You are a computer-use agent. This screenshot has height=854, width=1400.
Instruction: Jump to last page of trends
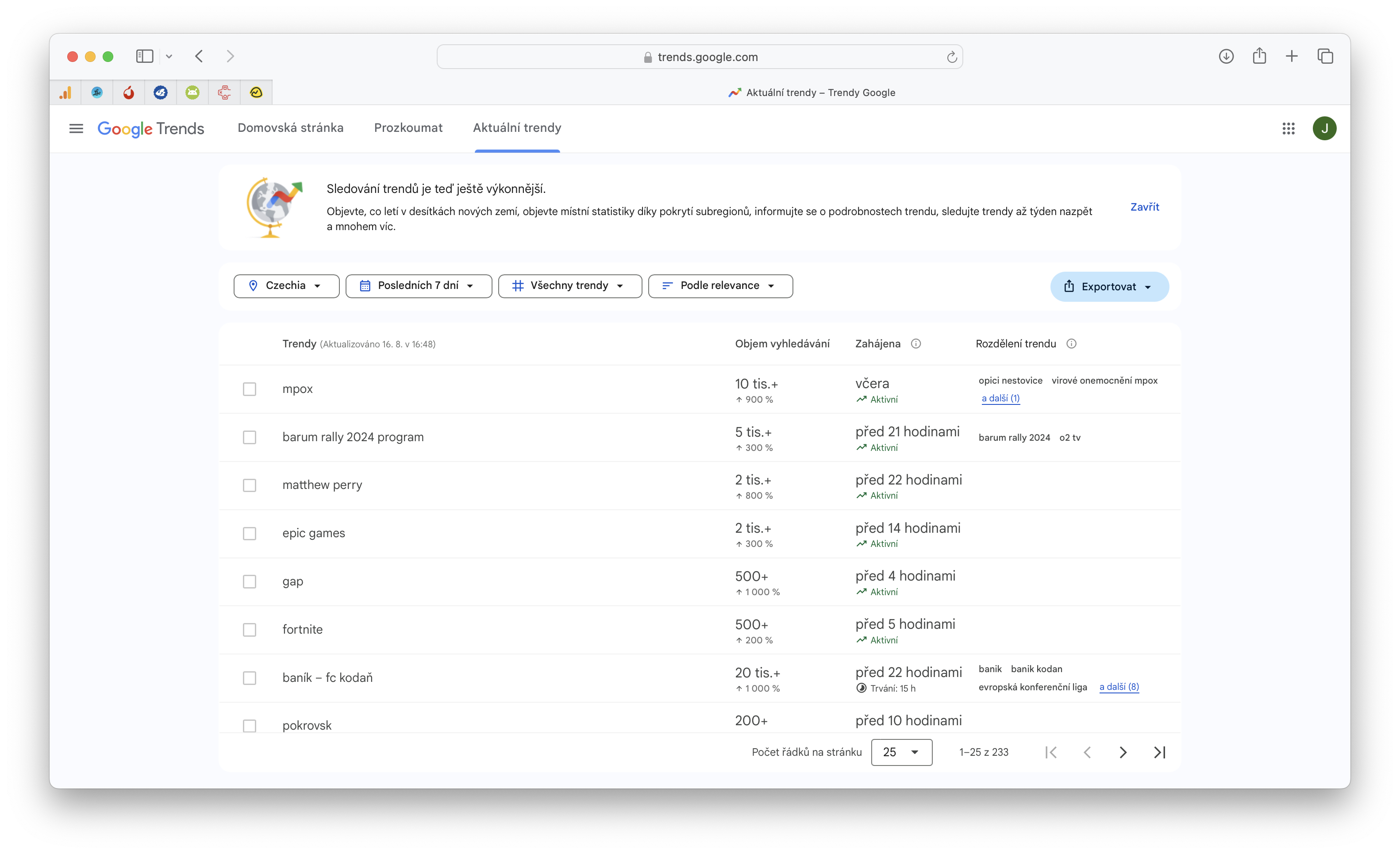pos(1160,752)
